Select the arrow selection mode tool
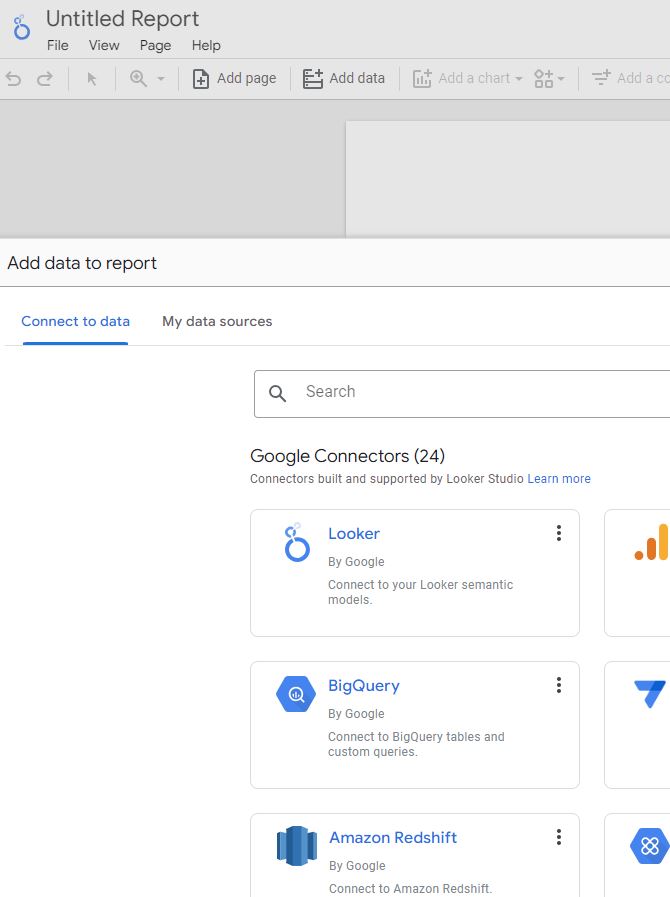The height and width of the screenshot is (897, 670). (92, 79)
